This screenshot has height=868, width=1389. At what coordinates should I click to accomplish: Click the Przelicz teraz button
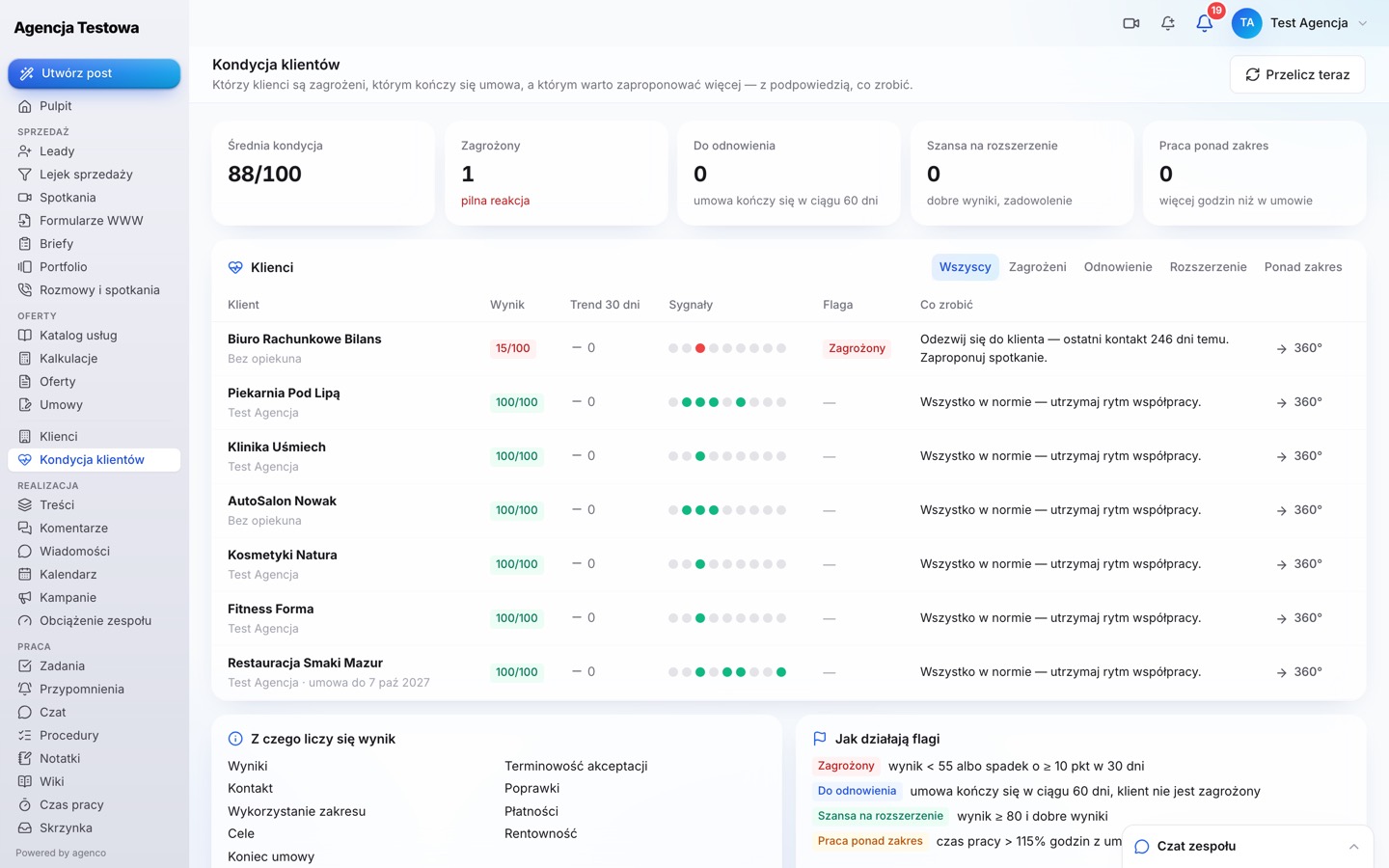[1297, 74]
